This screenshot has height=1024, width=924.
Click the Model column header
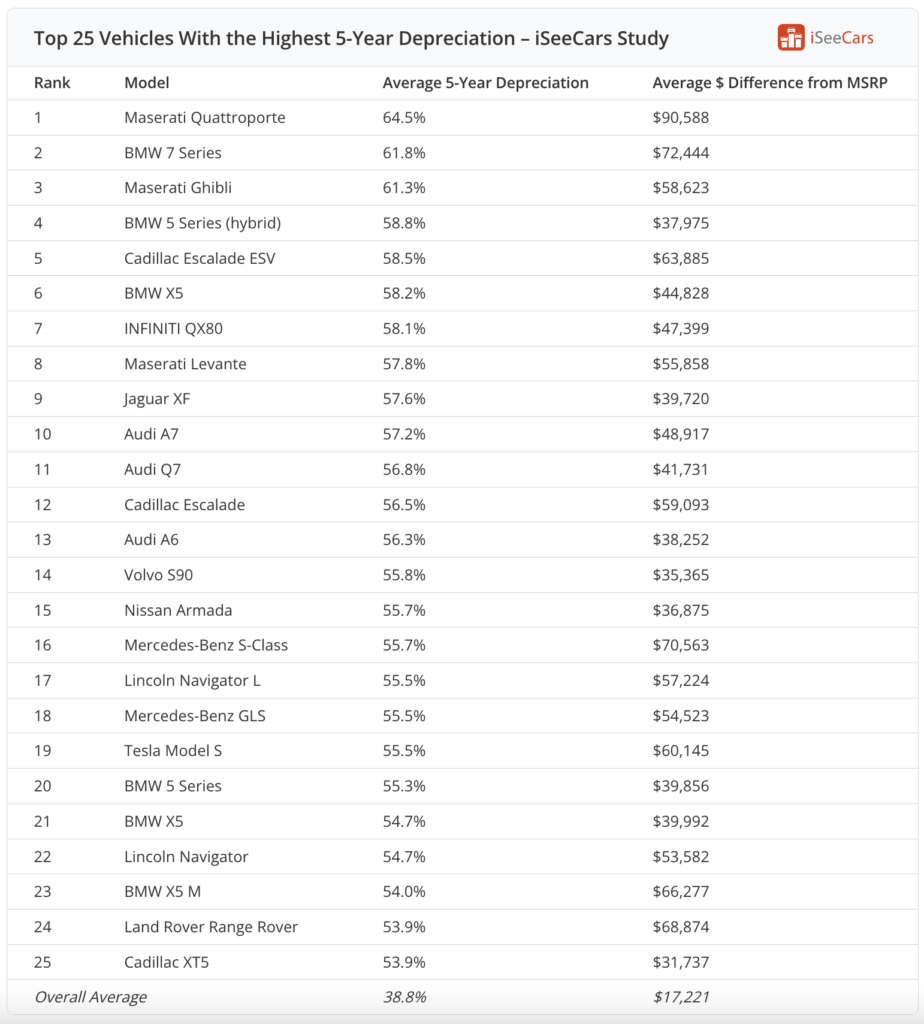147,83
